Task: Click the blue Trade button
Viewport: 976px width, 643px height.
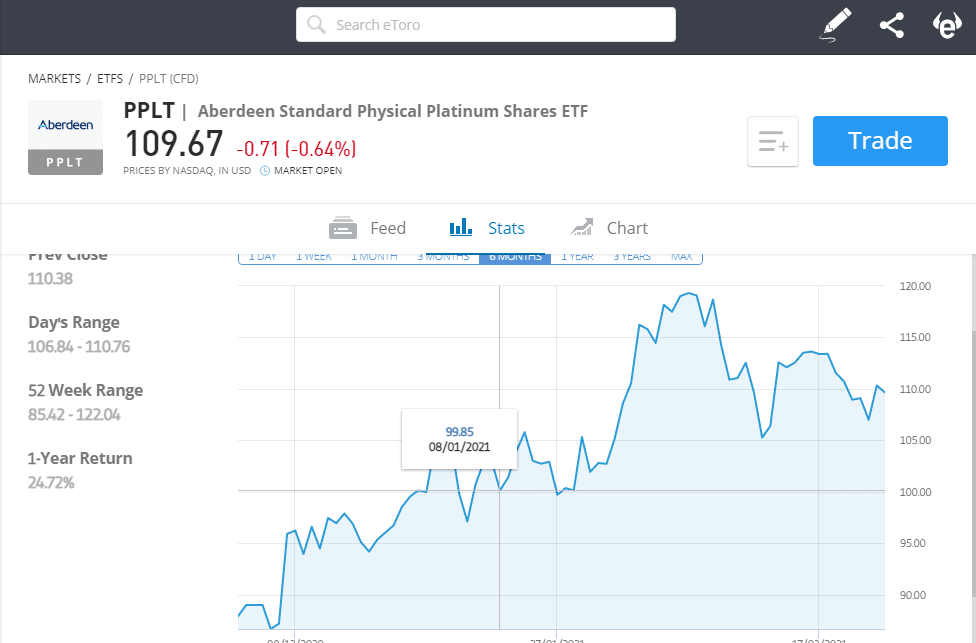Action: pyautogui.click(x=880, y=141)
